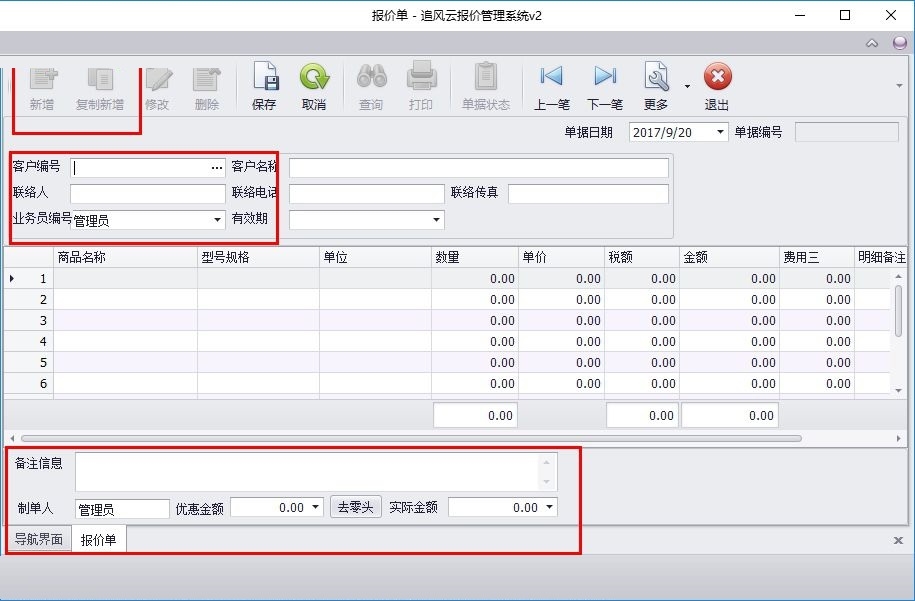Open the 实际金额 dropdown arrow
The height and width of the screenshot is (601, 915).
[549, 507]
